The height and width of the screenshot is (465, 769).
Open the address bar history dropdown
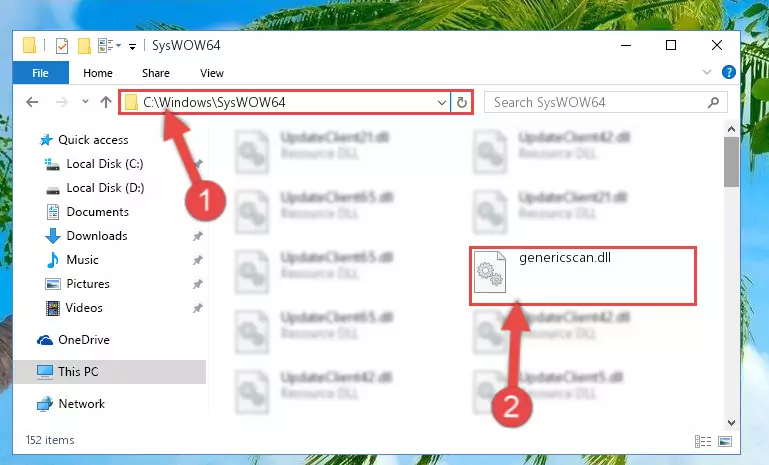point(441,103)
